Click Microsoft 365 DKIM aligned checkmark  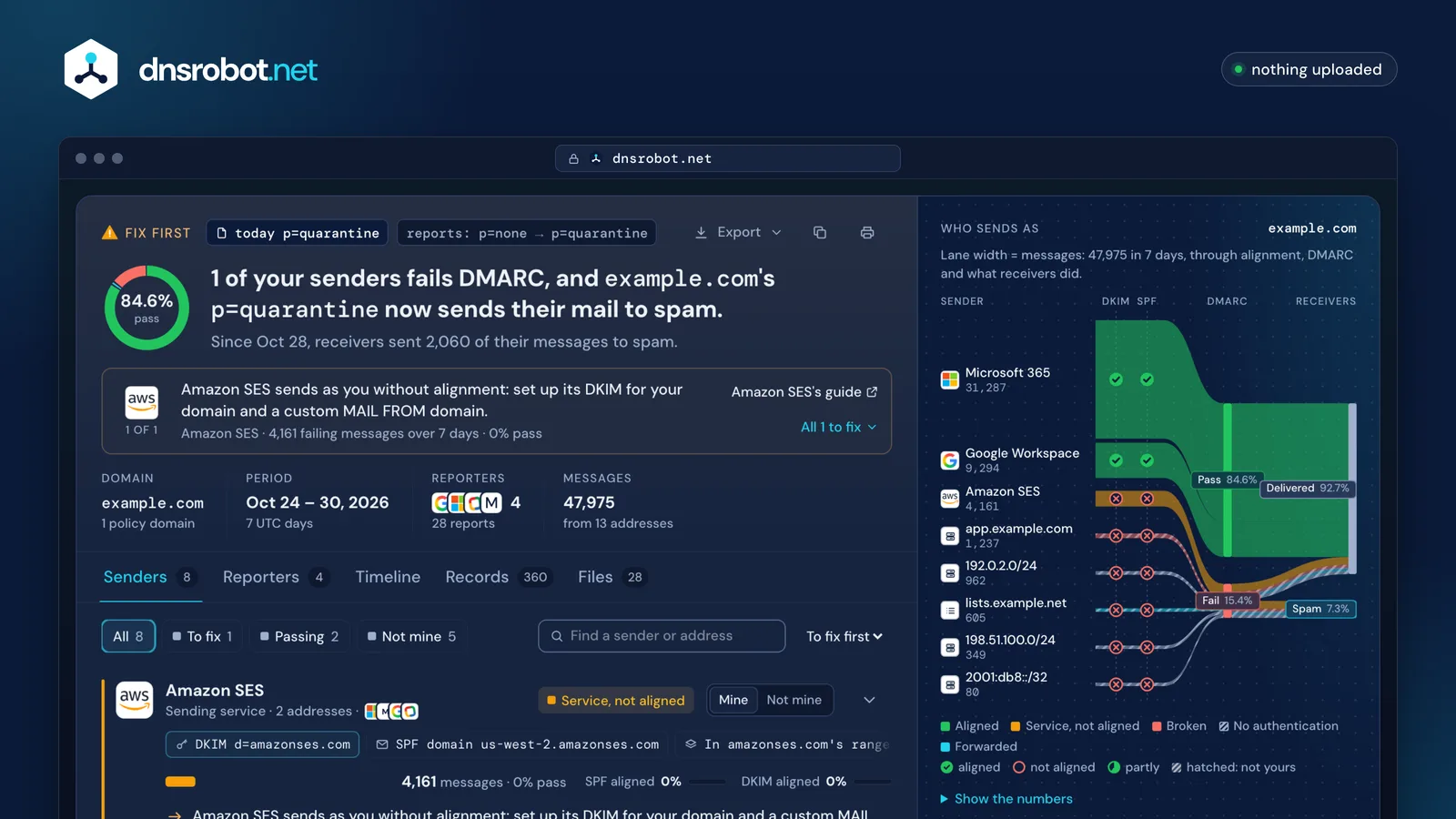coord(1116,379)
